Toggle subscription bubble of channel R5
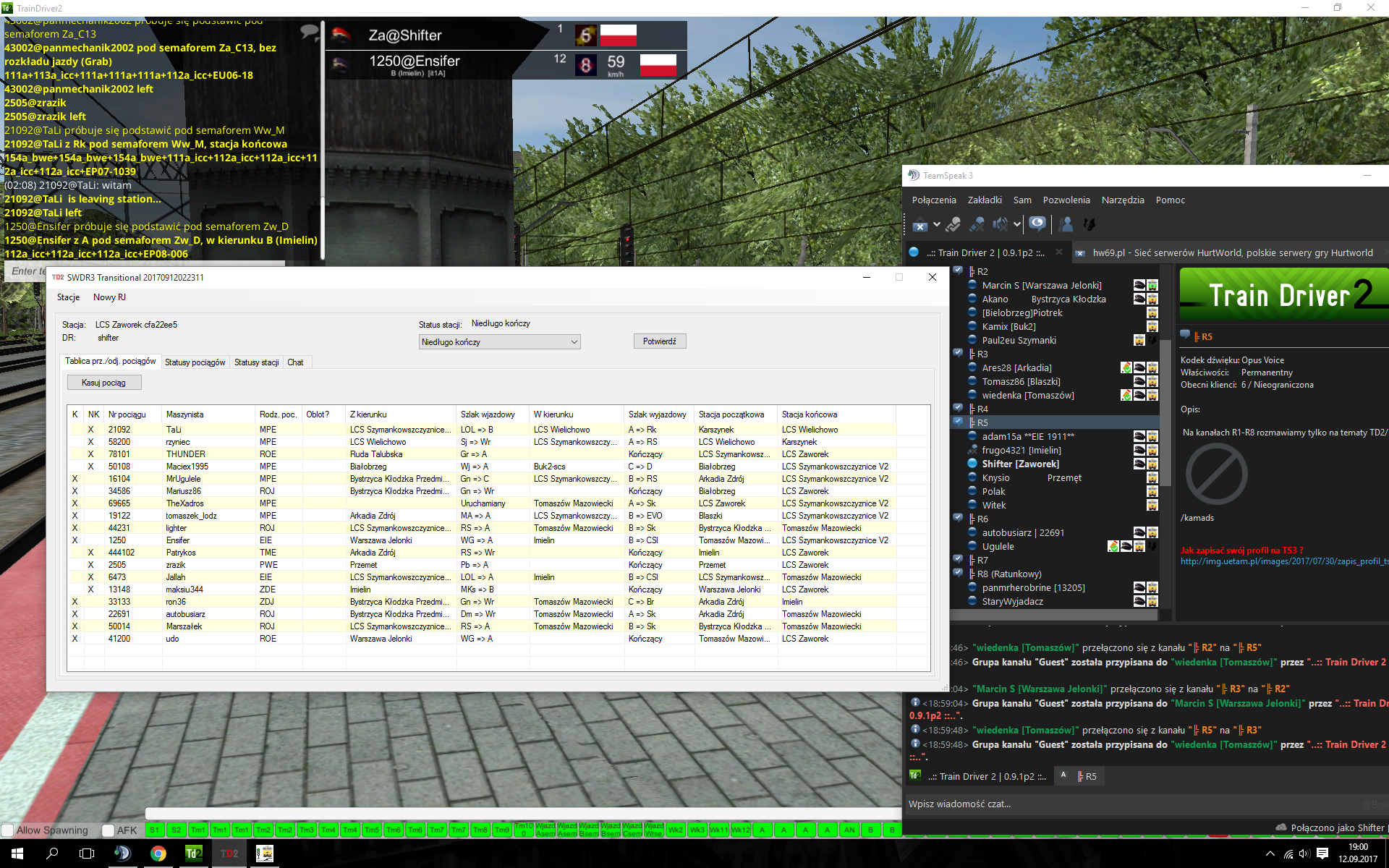This screenshot has height=868, width=1389. pyautogui.click(x=958, y=422)
